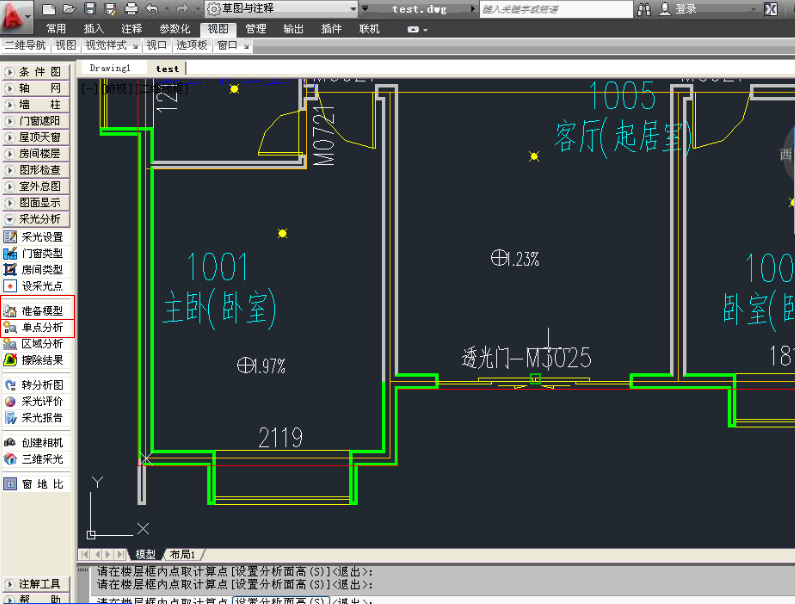Click 擦除结果 to erase results
Image resolution: width=795 pixels, height=604 pixels.
(x=41, y=359)
